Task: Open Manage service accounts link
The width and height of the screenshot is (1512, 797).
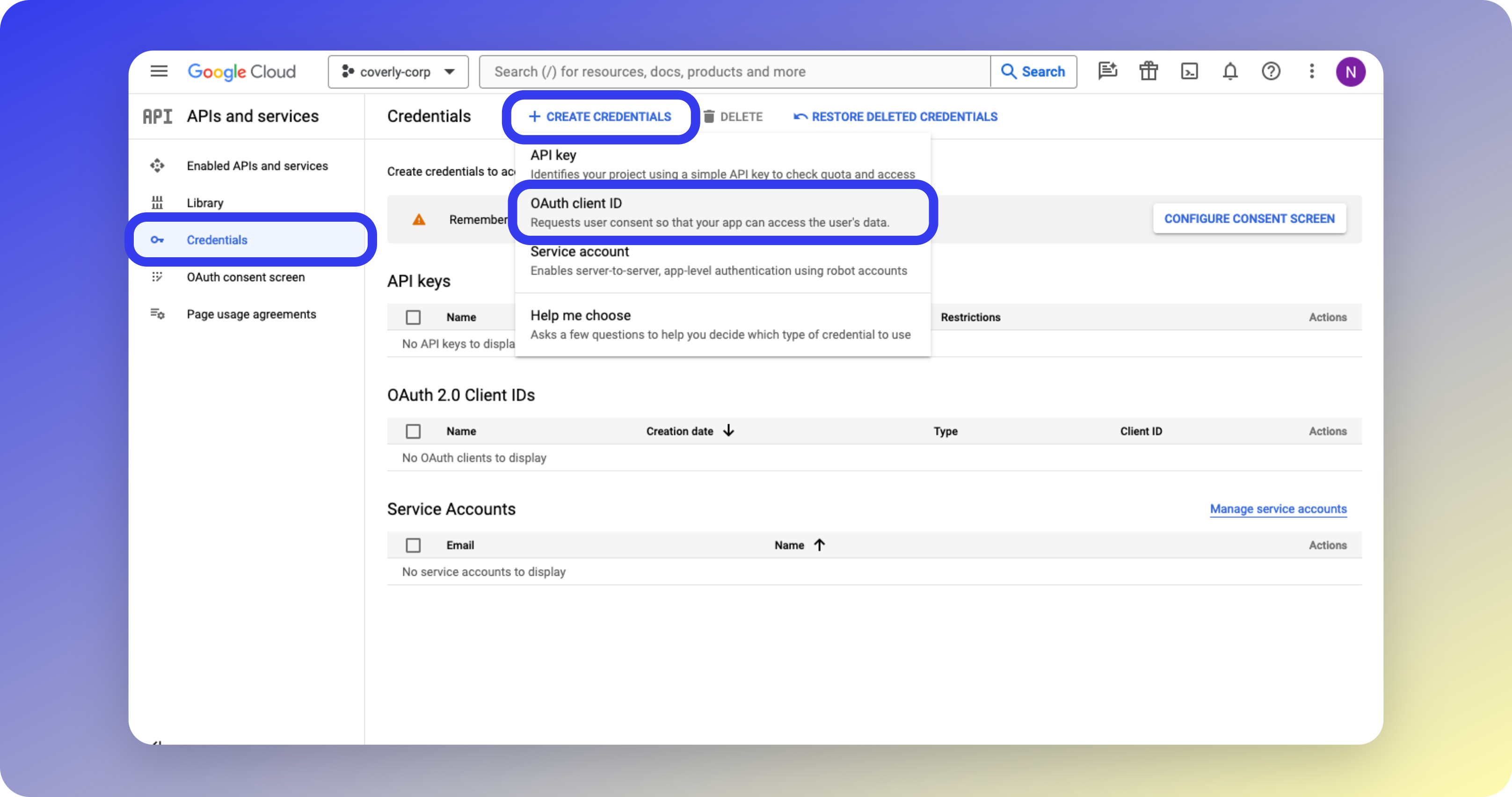Action: click(x=1278, y=509)
